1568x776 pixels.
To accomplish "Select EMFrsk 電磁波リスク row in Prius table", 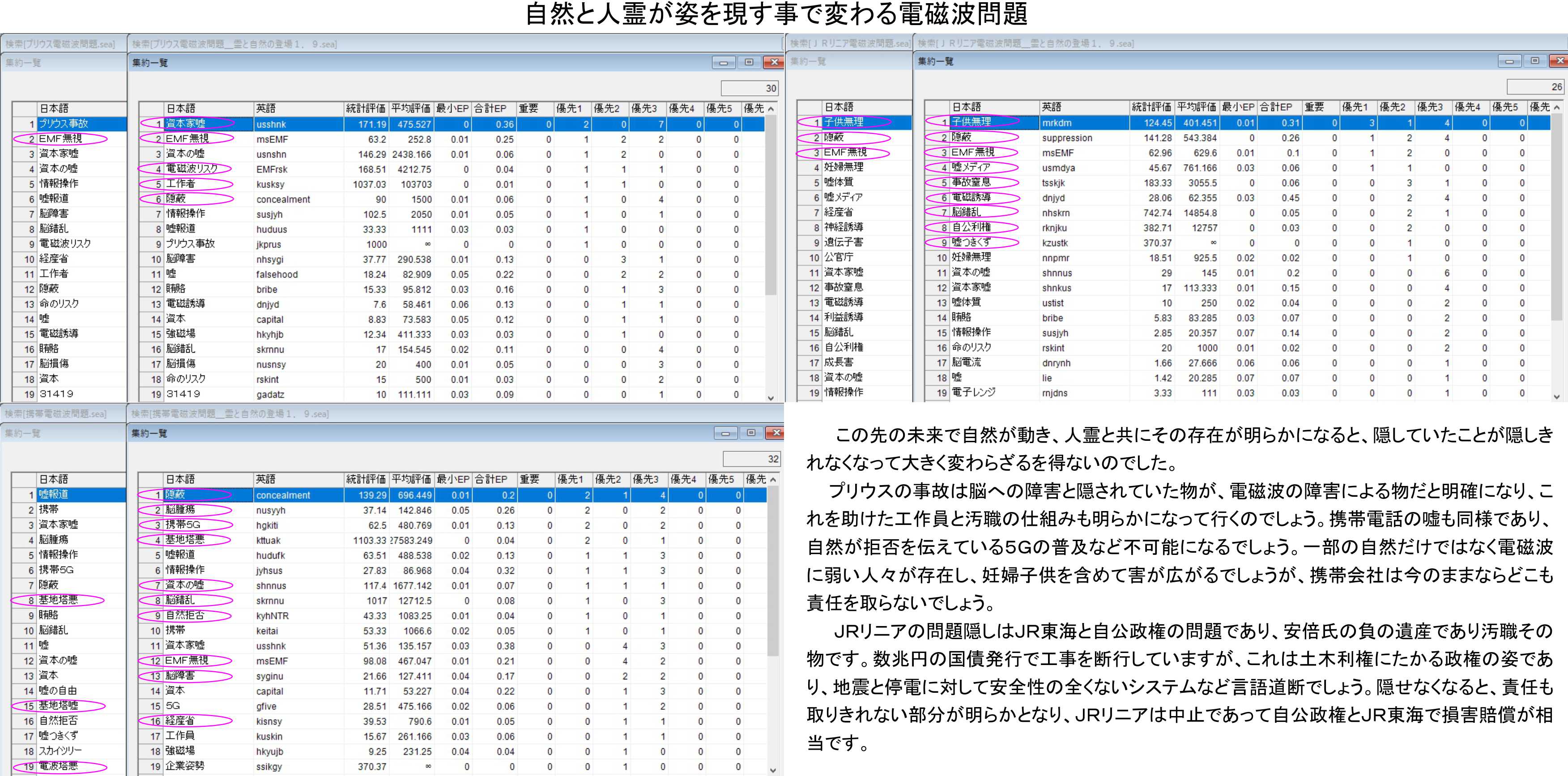I will tap(272, 169).
